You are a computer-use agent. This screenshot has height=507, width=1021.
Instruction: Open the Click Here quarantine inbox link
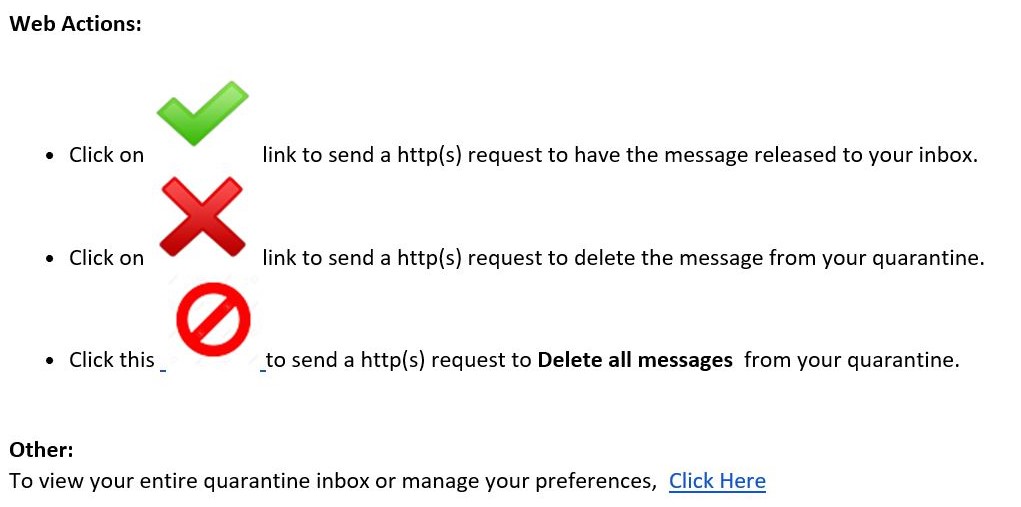[717, 481]
